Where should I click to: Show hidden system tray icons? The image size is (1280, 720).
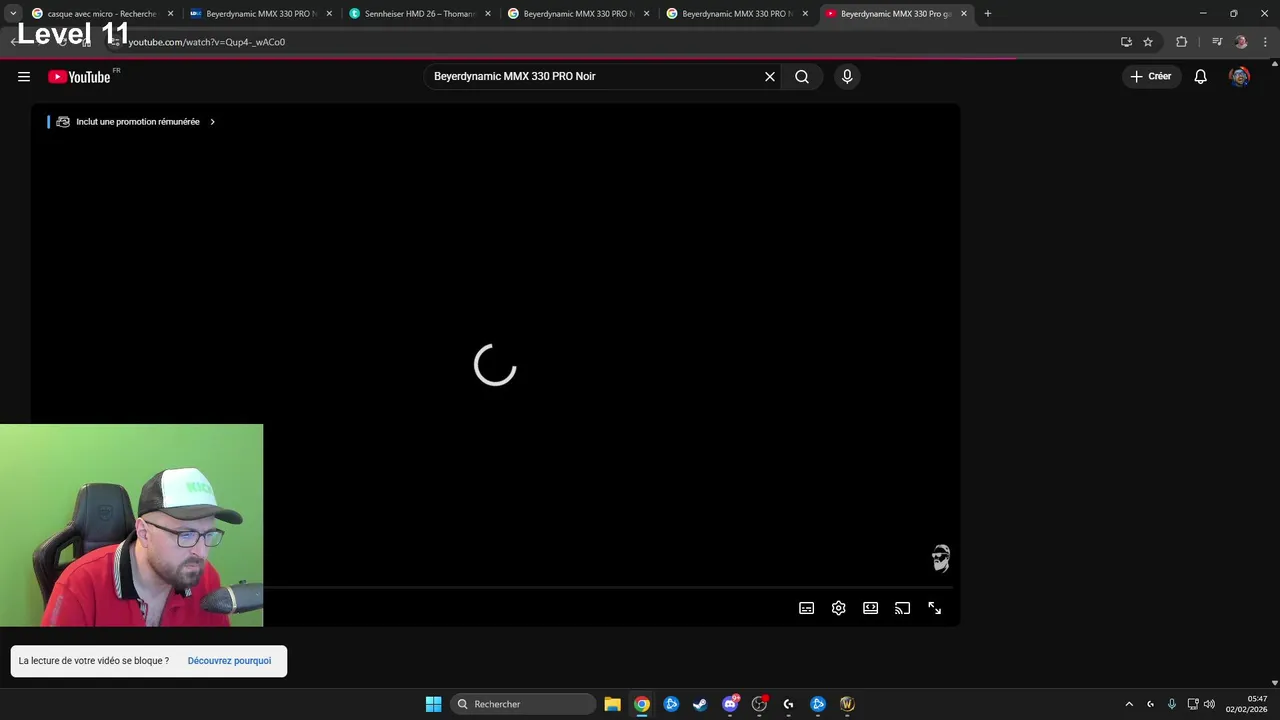tap(1129, 704)
